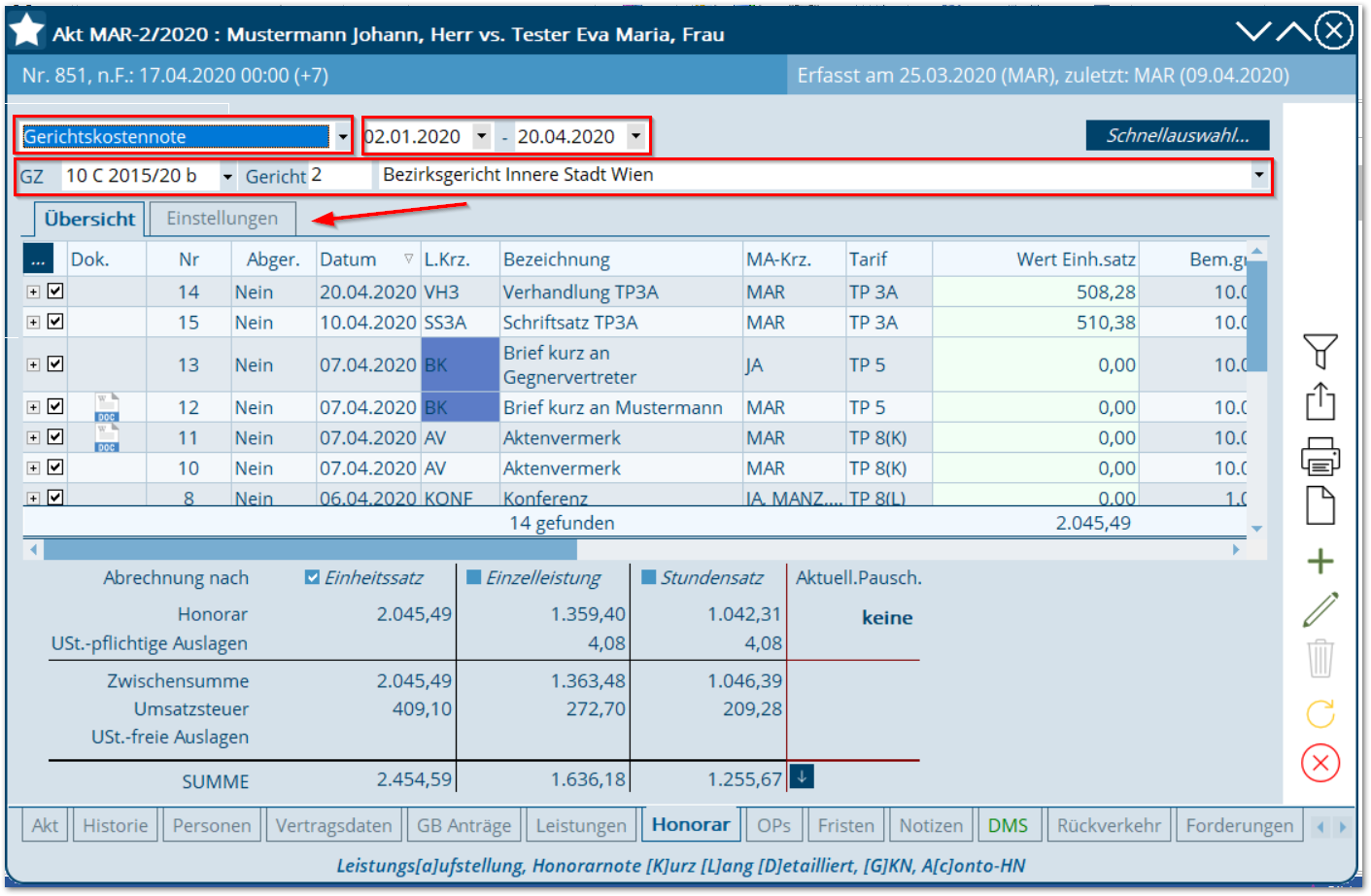Edit entry with the pencil icon
The image size is (1371, 896).
click(x=1320, y=609)
